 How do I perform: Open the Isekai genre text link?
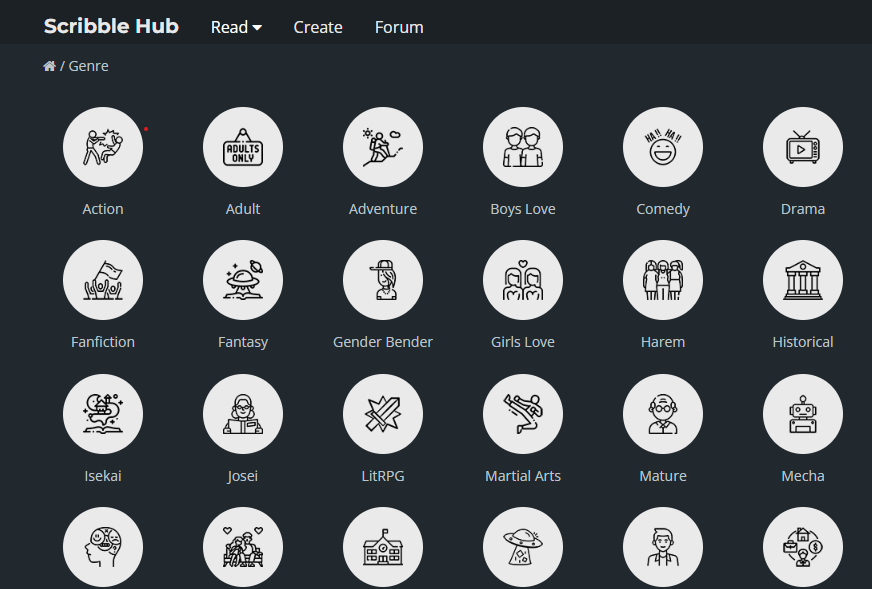pyautogui.click(x=103, y=476)
